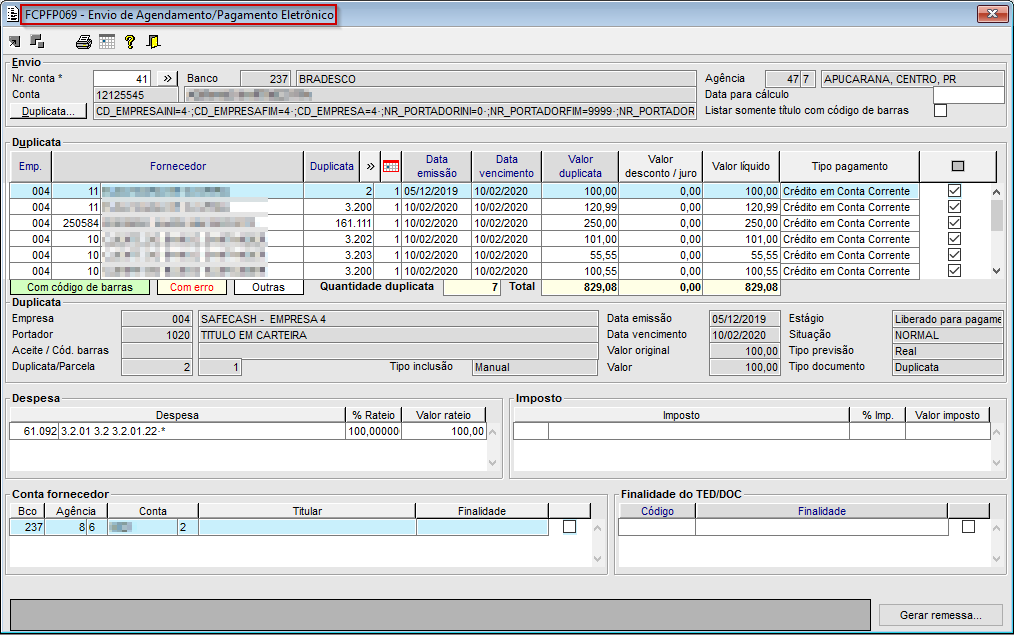Select the cell with valor 250,00 under Valor duplicata
Viewport: 1014px width, 635px height.
pyautogui.click(x=580, y=223)
